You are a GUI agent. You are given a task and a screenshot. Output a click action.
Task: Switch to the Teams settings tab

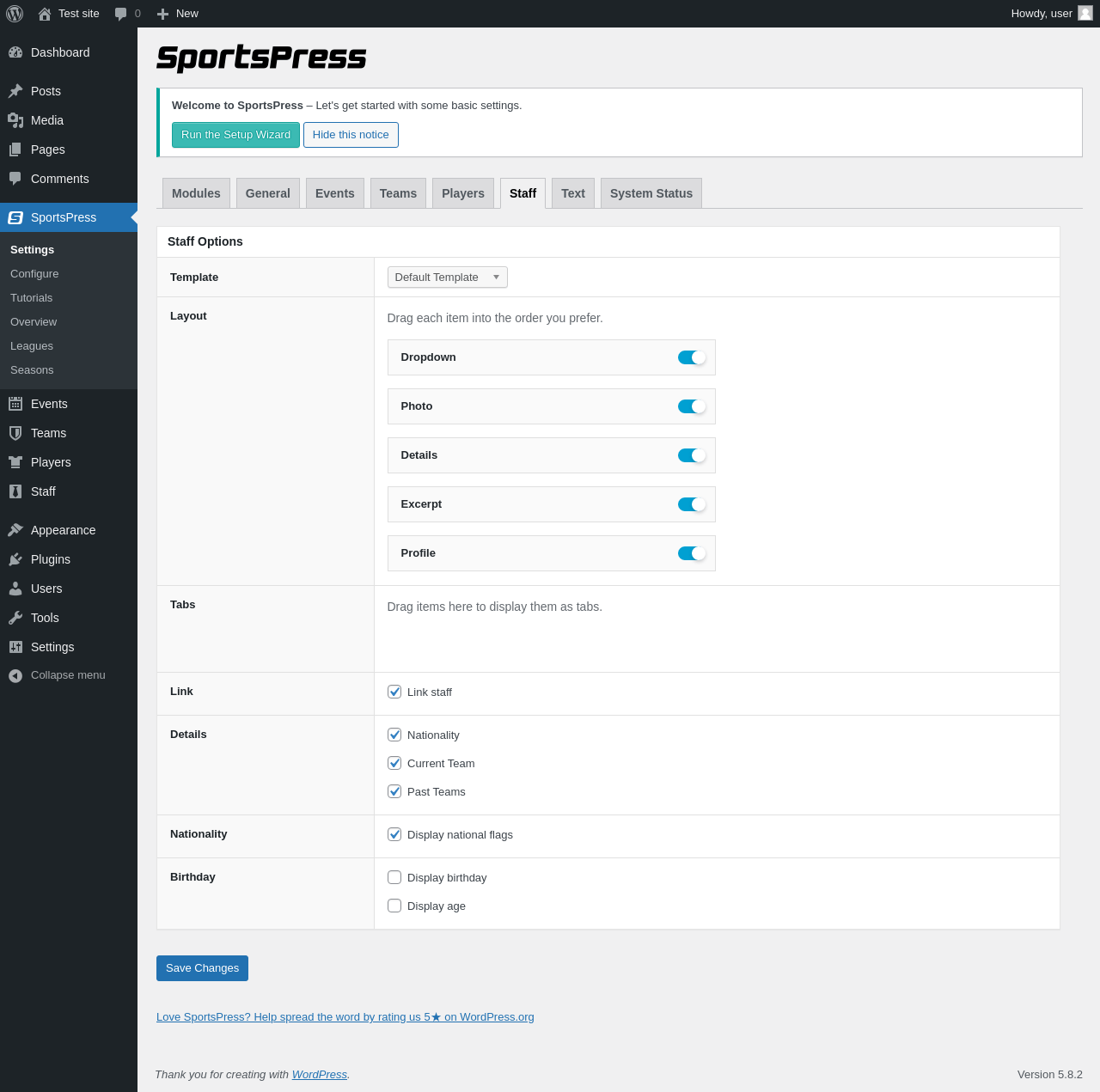coord(399,193)
